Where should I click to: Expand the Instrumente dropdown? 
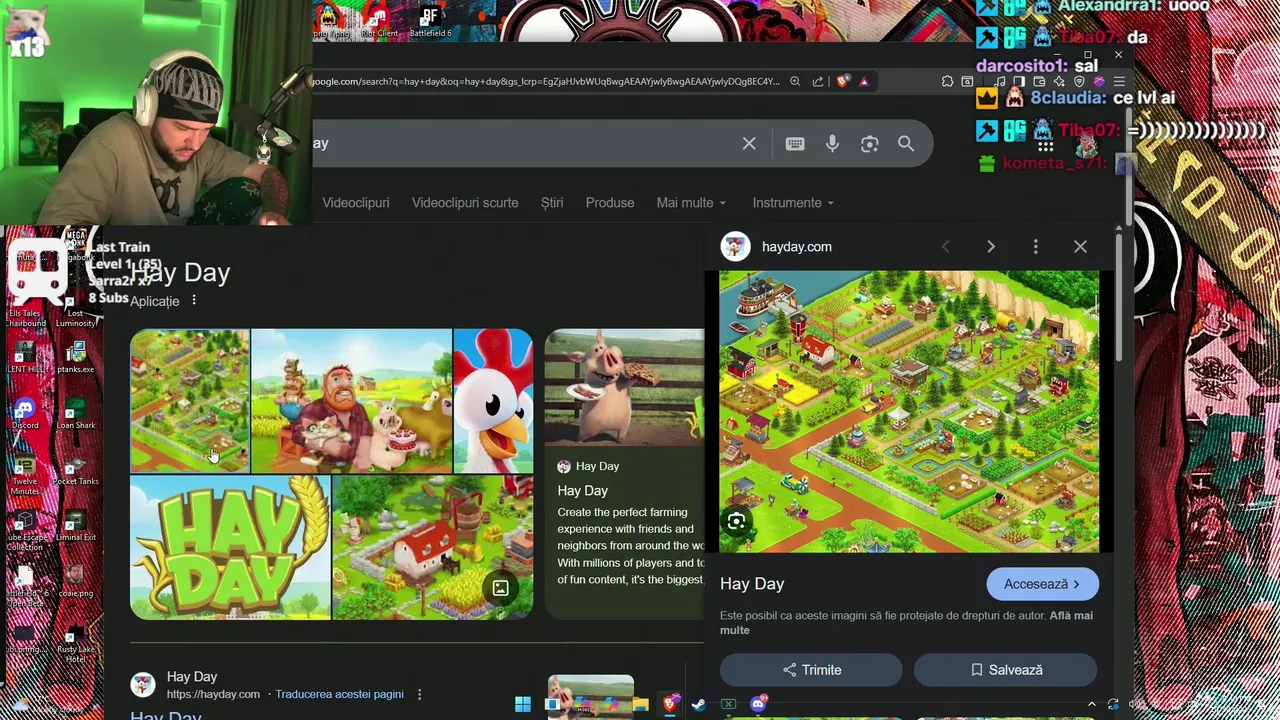pyautogui.click(x=793, y=203)
